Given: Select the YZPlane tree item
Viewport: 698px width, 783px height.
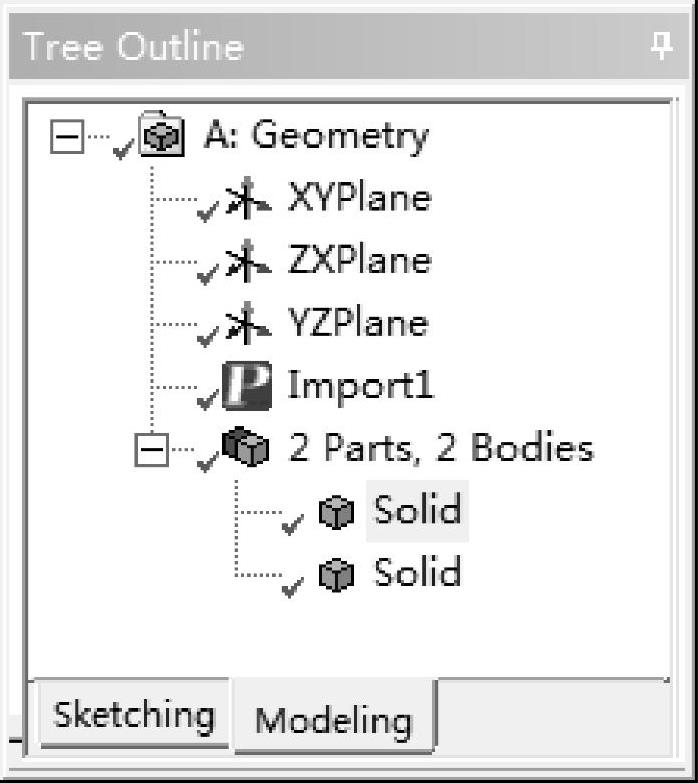Looking at the screenshot, I should pos(357,323).
